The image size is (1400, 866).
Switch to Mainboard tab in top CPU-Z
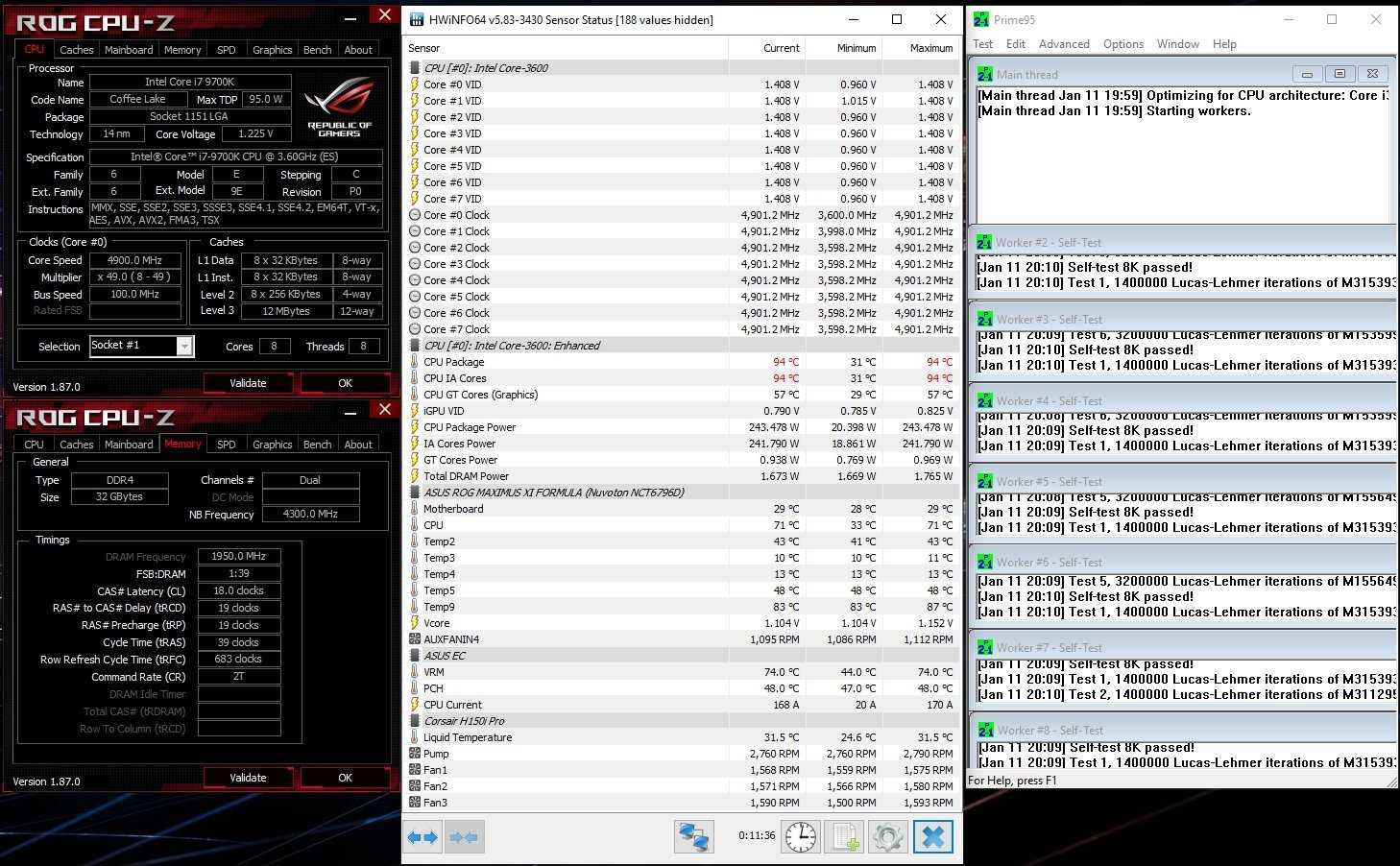[129, 50]
